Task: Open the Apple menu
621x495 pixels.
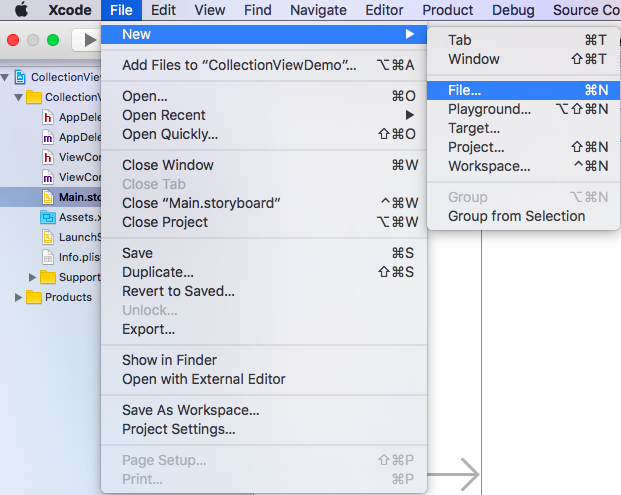Action: [22, 10]
